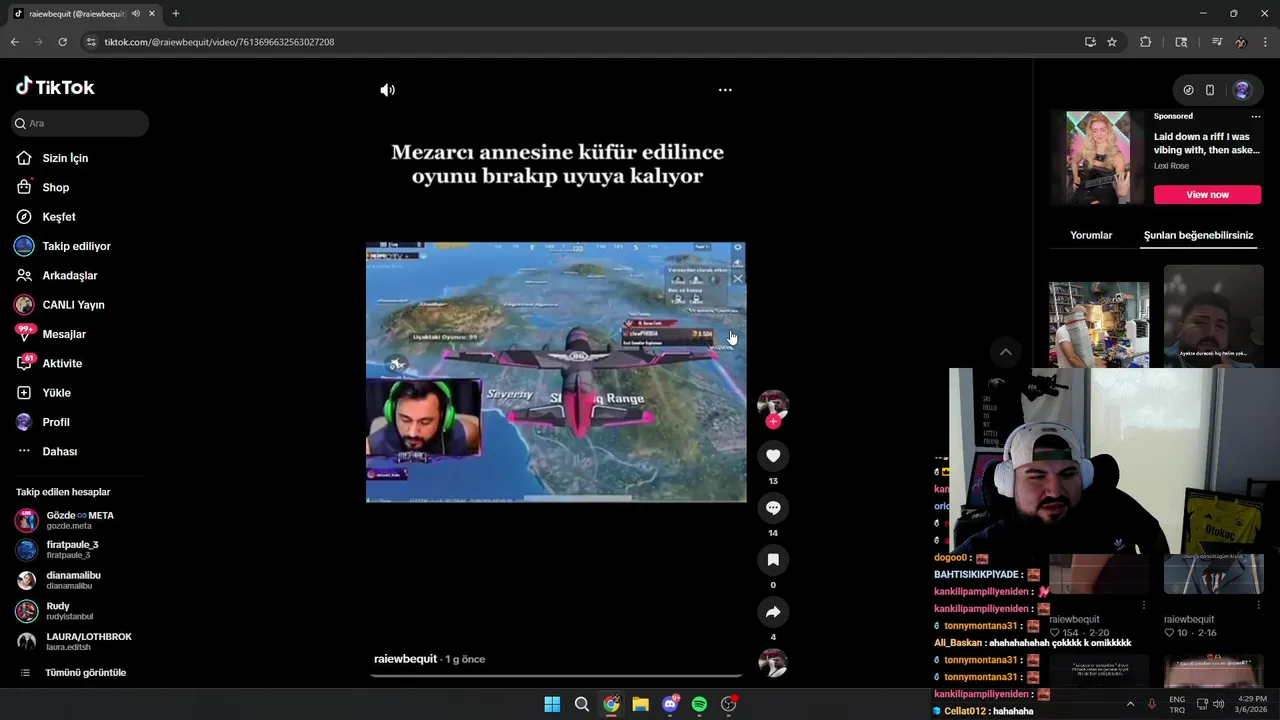1280x720 pixels.
Task: Open Discord from taskbar
Action: click(670, 704)
